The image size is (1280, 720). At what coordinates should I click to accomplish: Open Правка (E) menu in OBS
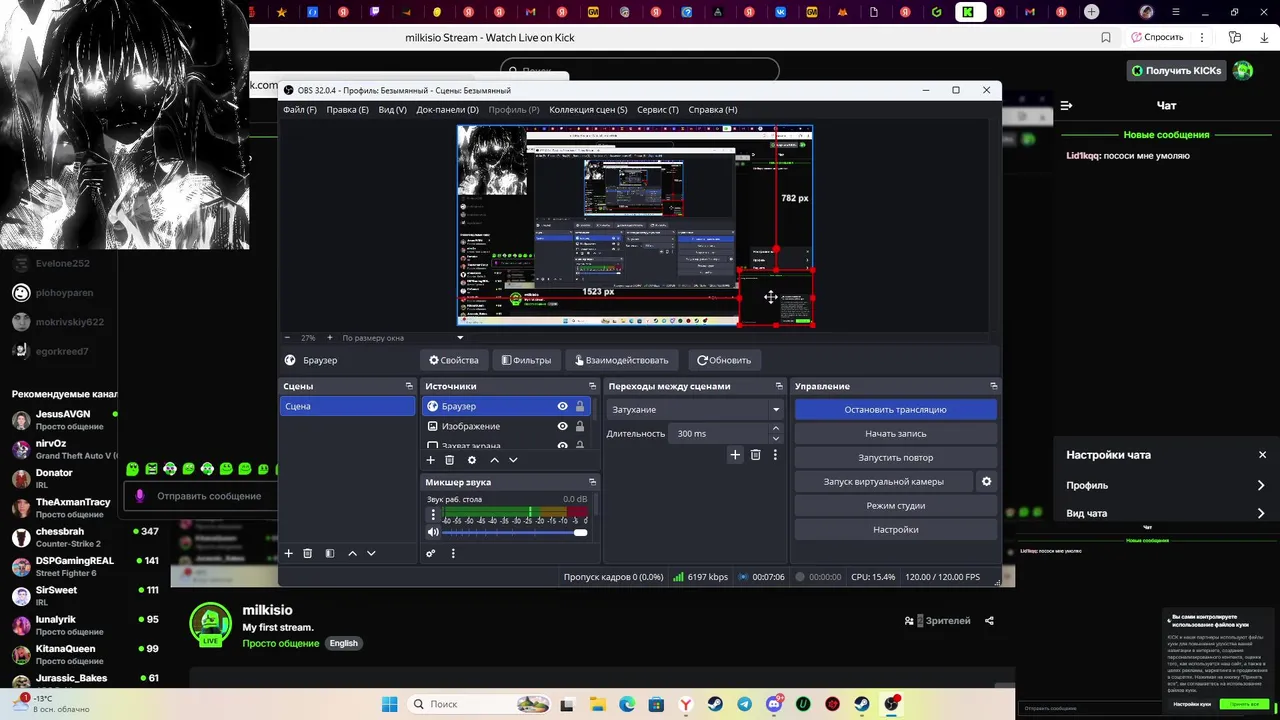pos(347,109)
